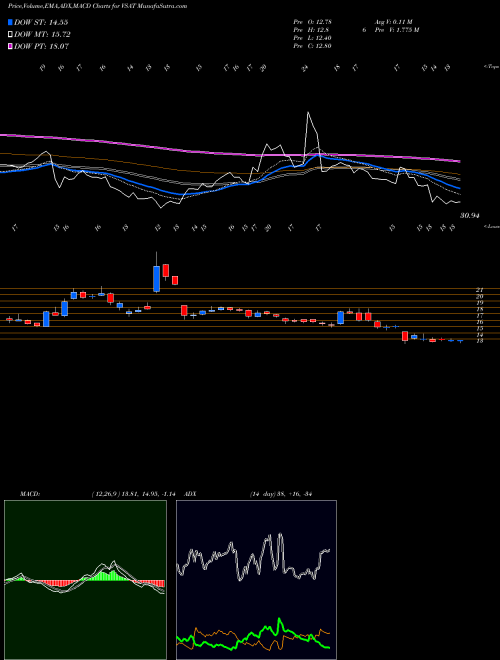The height and width of the screenshot is (660, 500).
Task: Click price axis label 17
Action: (479, 315)
